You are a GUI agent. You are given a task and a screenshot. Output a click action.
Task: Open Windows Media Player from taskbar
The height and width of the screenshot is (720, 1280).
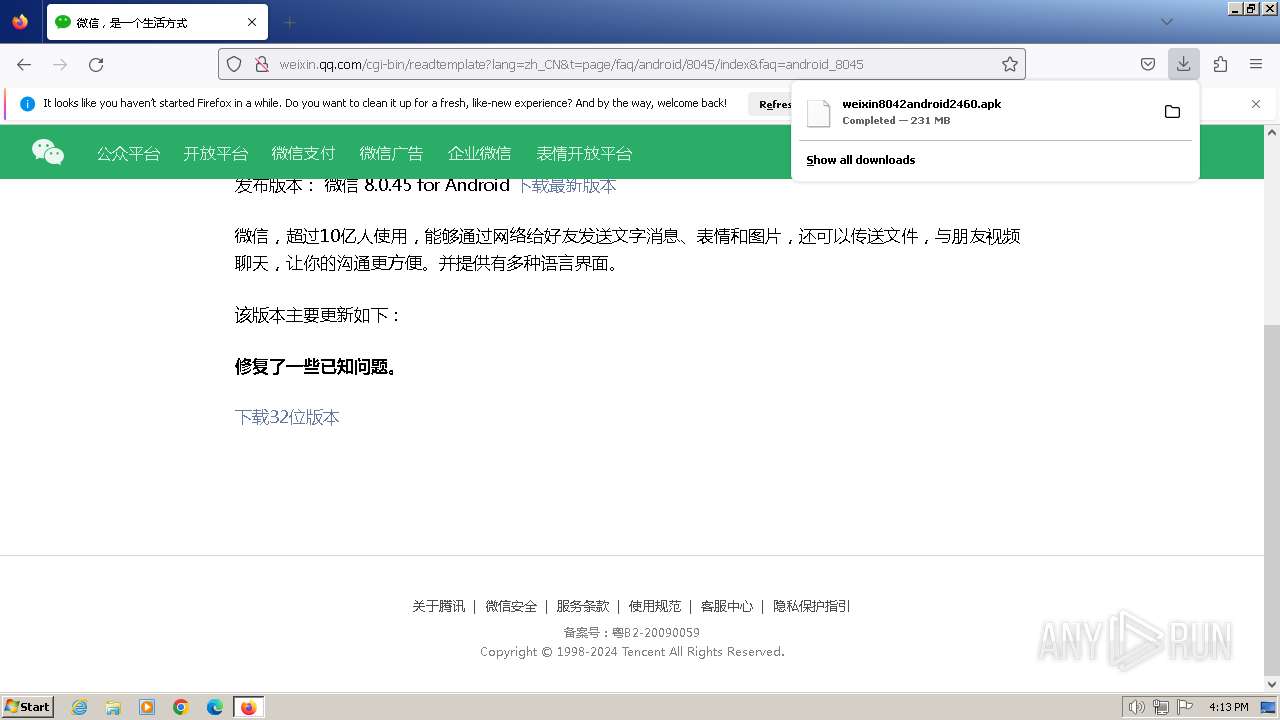coord(147,707)
